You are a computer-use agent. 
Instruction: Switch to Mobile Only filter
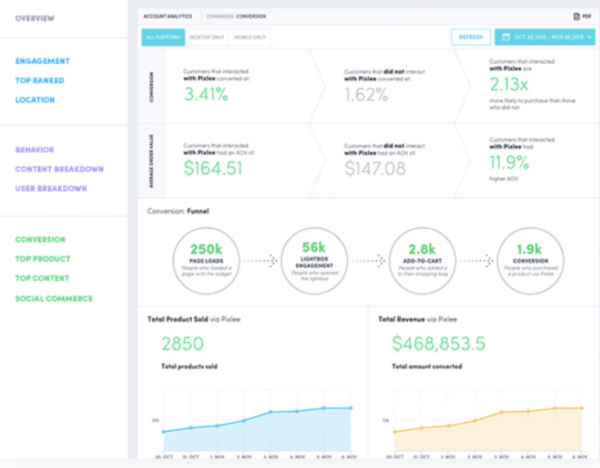251,38
